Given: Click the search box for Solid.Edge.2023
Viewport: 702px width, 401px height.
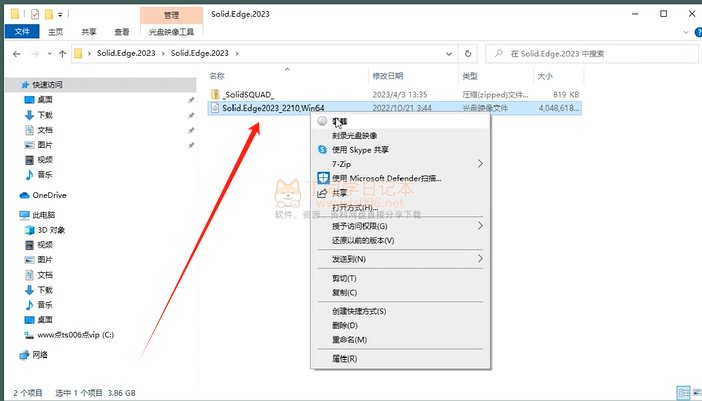Looking at the screenshot, I should [592, 54].
